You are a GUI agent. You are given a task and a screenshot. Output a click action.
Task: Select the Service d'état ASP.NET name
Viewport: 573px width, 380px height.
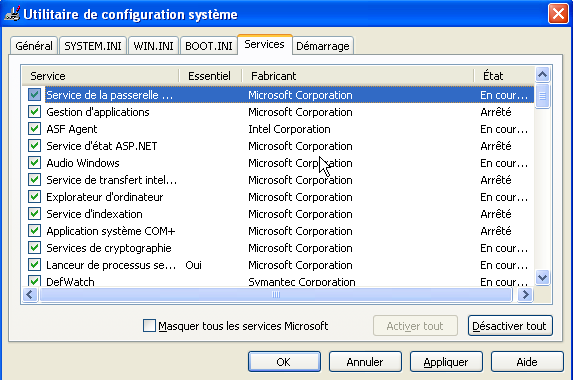pyautogui.click(x=102, y=146)
